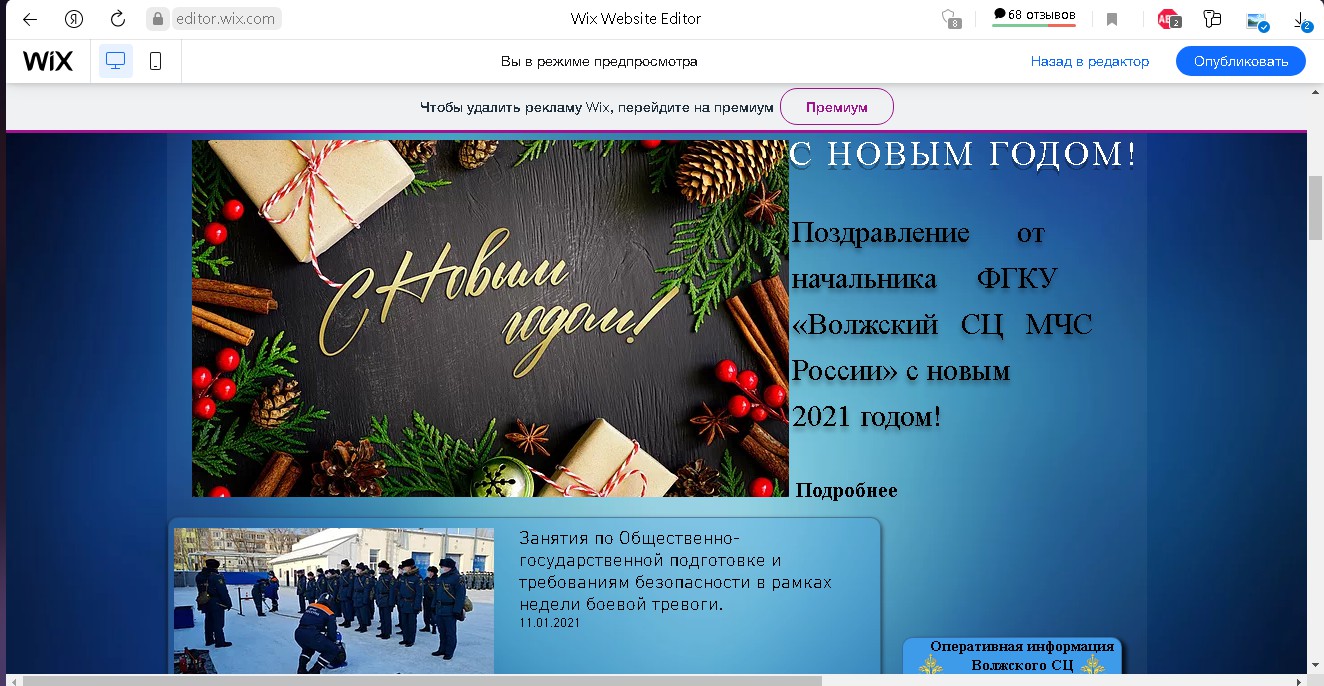Open the 68 отзывов reviews widget
The width and height of the screenshot is (1324, 686).
click(x=1034, y=17)
